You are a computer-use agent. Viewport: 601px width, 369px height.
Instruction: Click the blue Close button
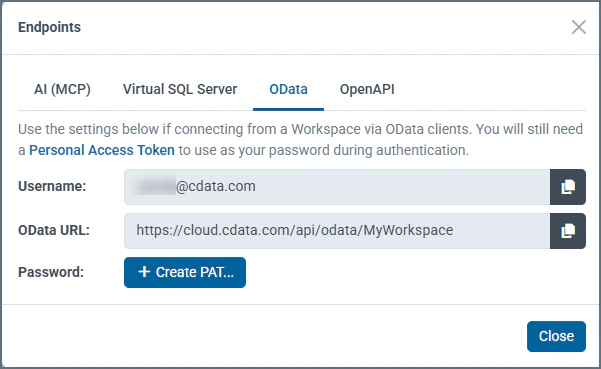point(556,336)
